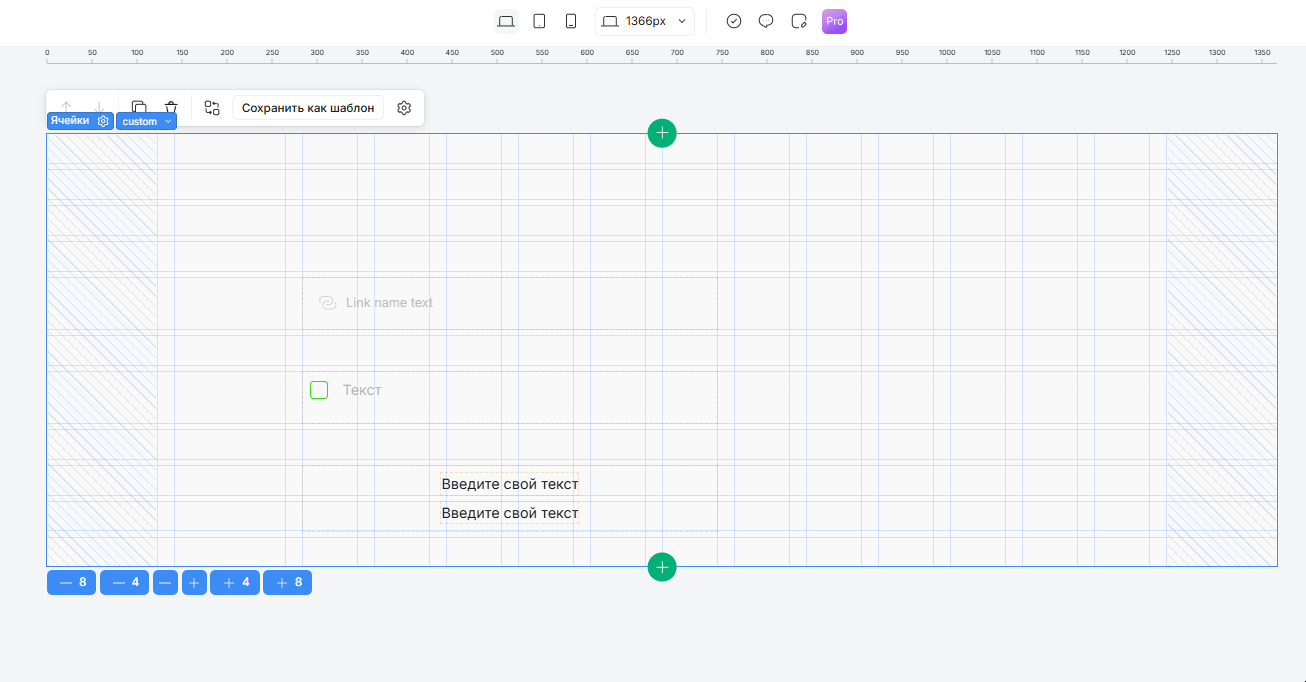Delete the block with trash icon

pyautogui.click(x=171, y=107)
